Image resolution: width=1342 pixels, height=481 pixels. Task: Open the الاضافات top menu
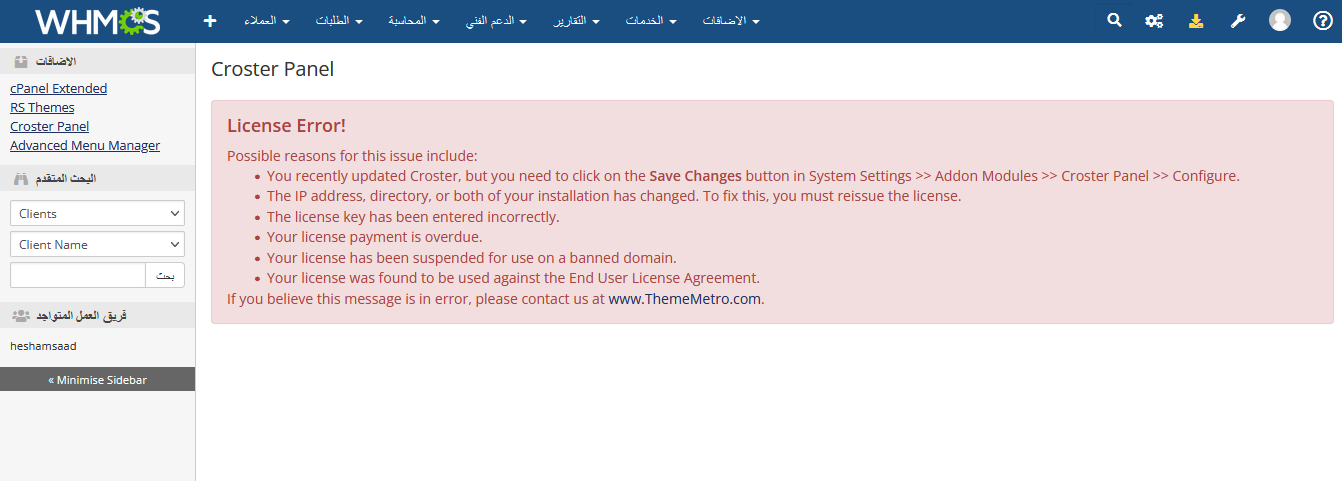tap(731, 21)
